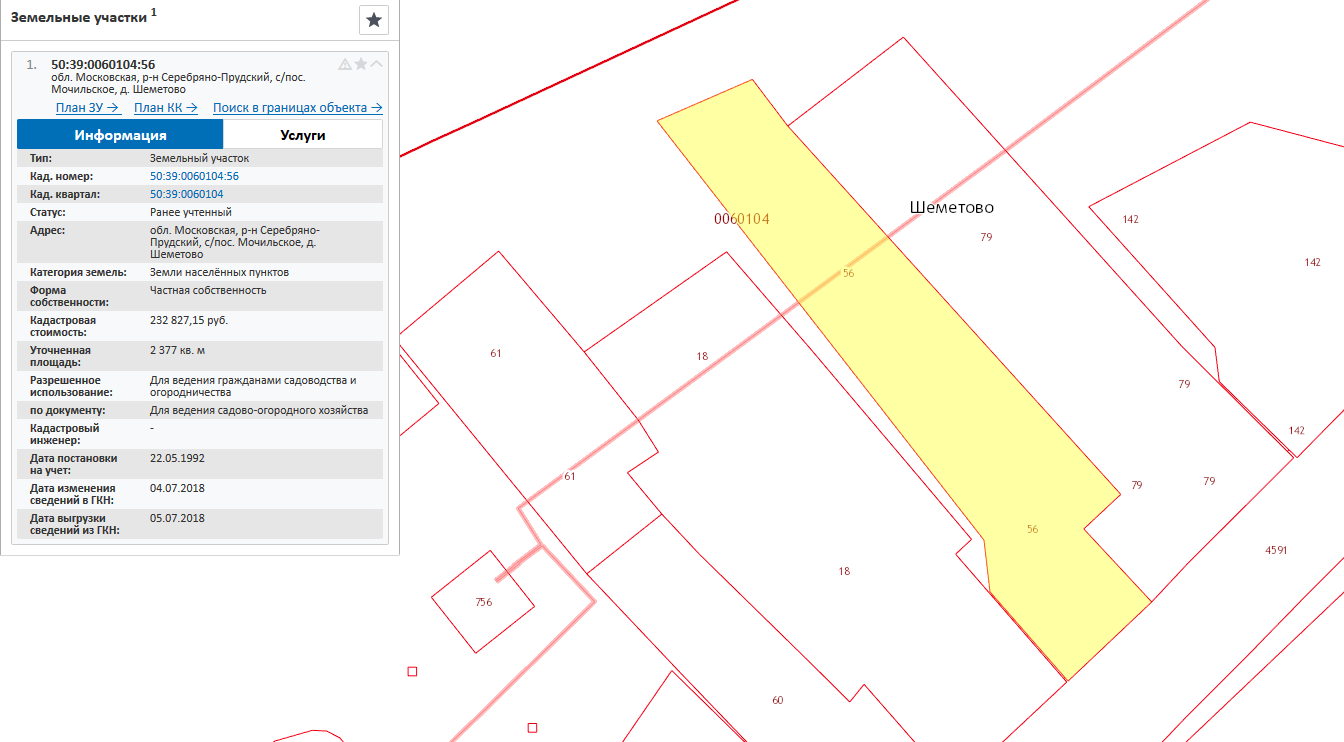This screenshot has height=742, width=1344.
Task: Click parcel label 60 on the map
Action: (x=778, y=700)
